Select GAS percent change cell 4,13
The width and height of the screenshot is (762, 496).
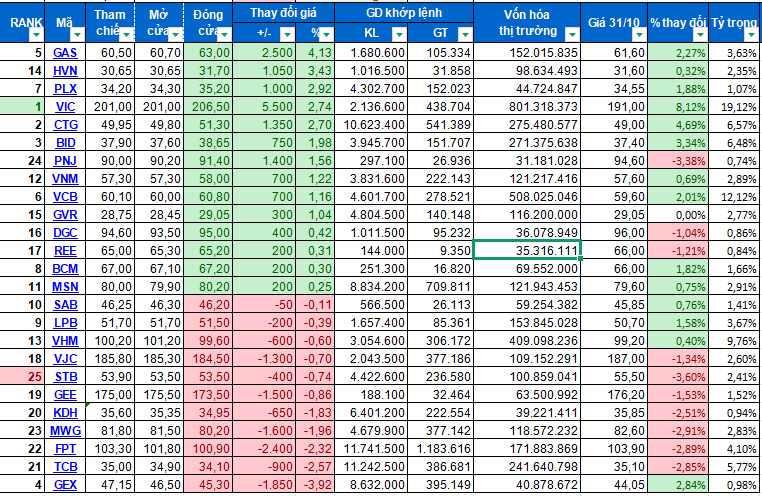(x=314, y=52)
